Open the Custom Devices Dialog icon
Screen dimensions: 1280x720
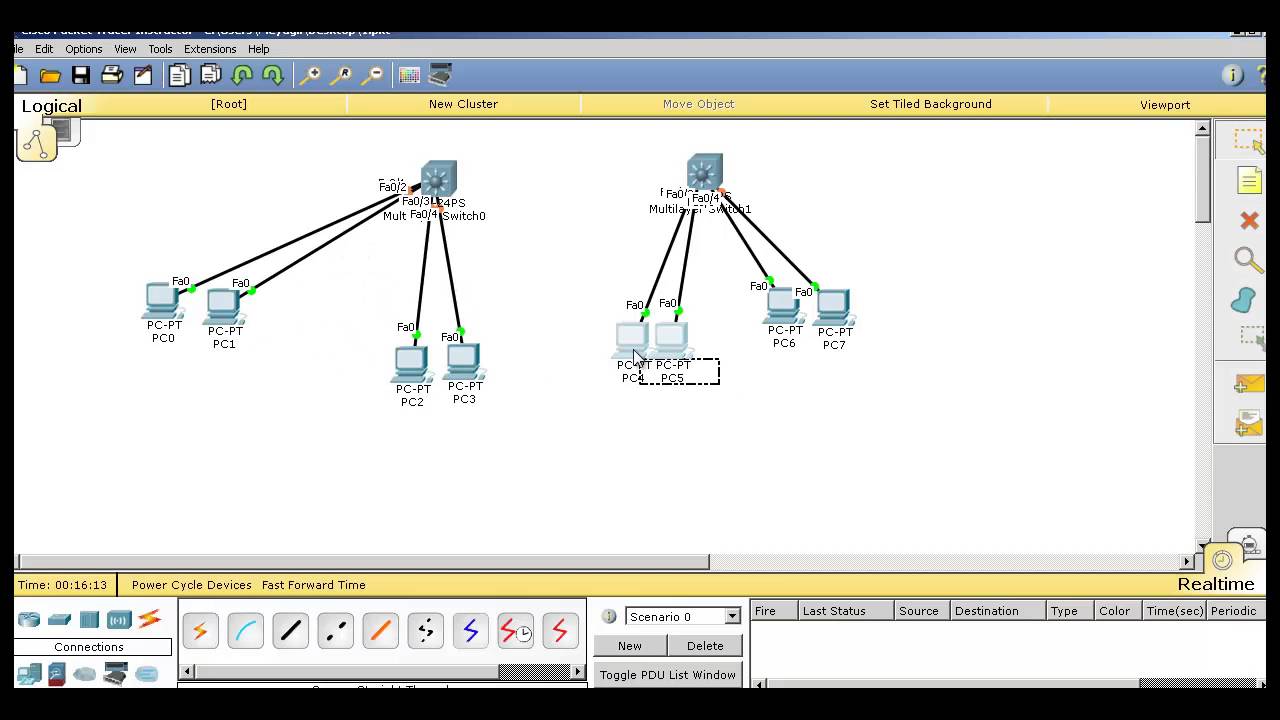(x=440, y=75)
